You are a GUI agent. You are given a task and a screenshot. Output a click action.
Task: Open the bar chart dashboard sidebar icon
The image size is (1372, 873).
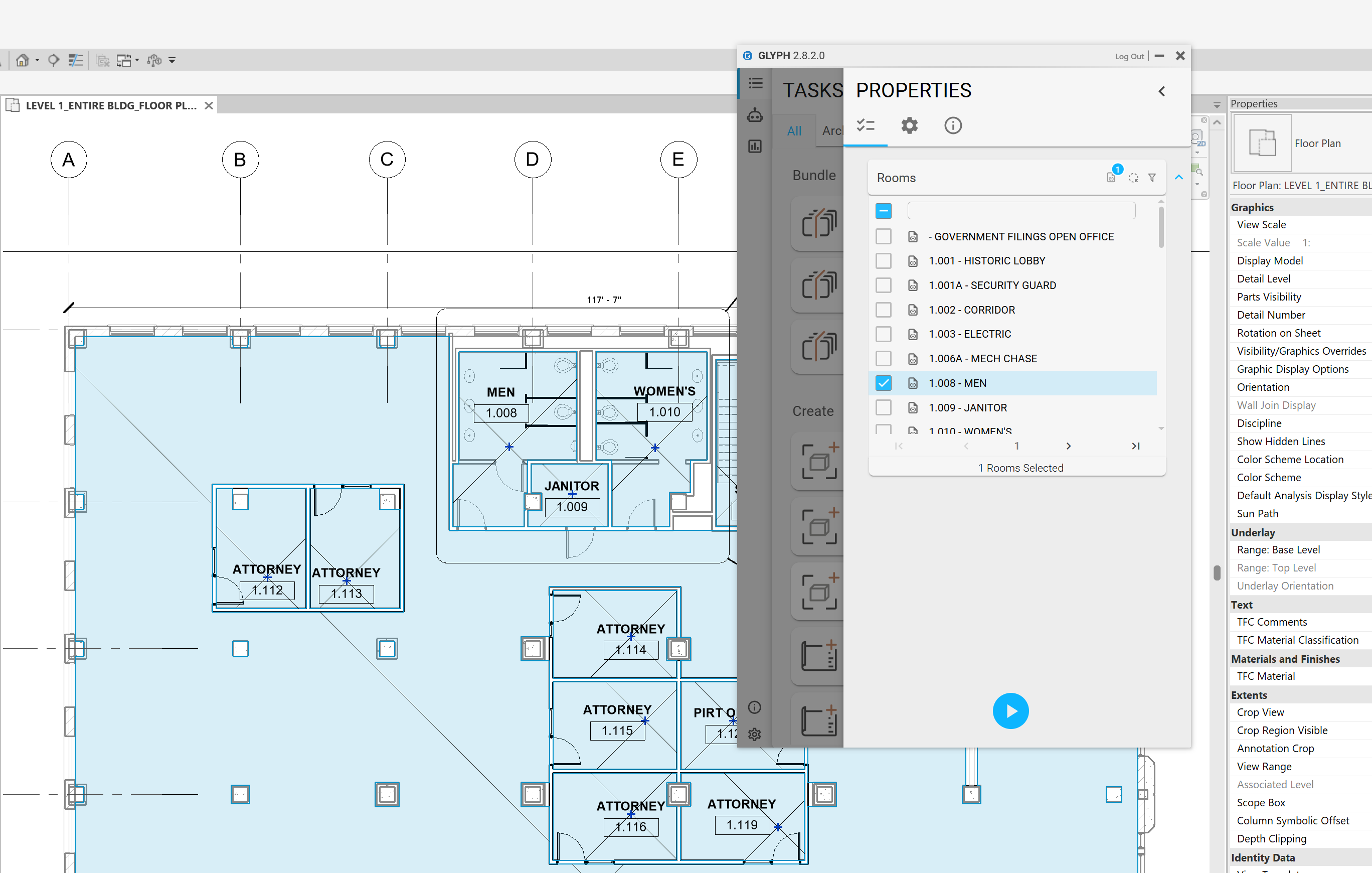click(754, 147)
